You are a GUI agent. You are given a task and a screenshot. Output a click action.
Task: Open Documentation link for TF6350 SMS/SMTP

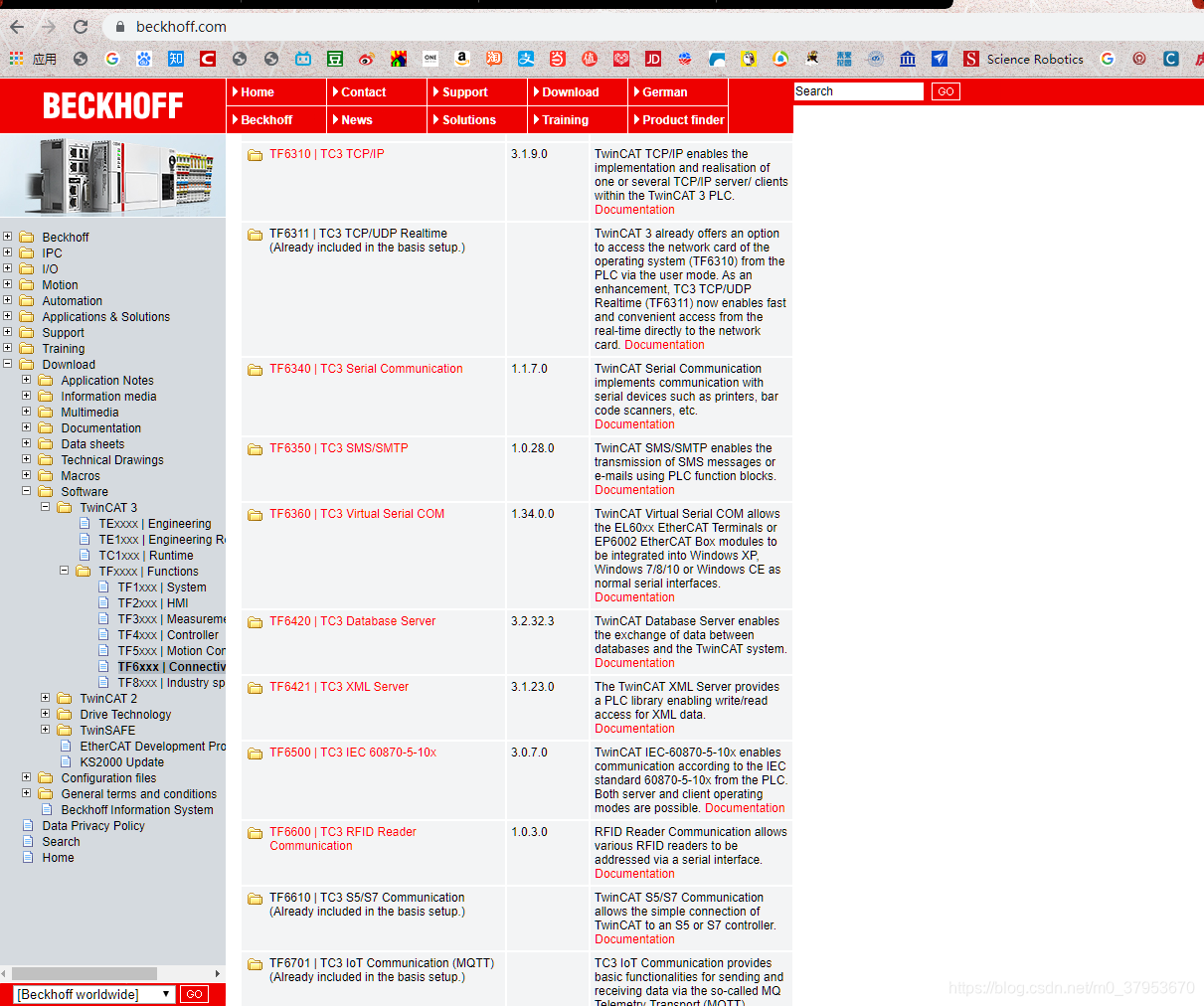click(x=634, y=490)
